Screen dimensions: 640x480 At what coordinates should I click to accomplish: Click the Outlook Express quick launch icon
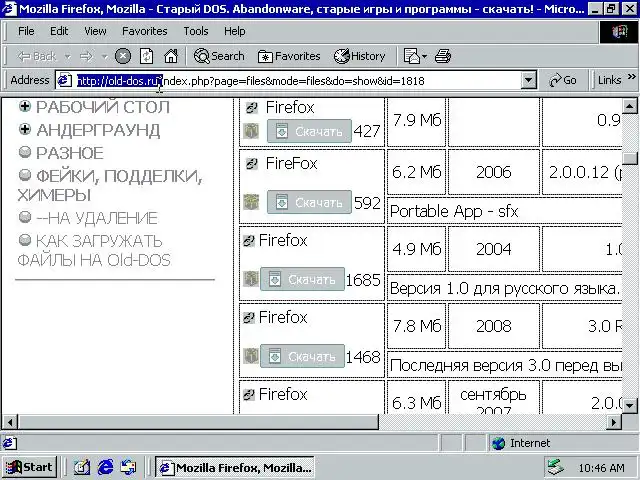click(129, 467)
